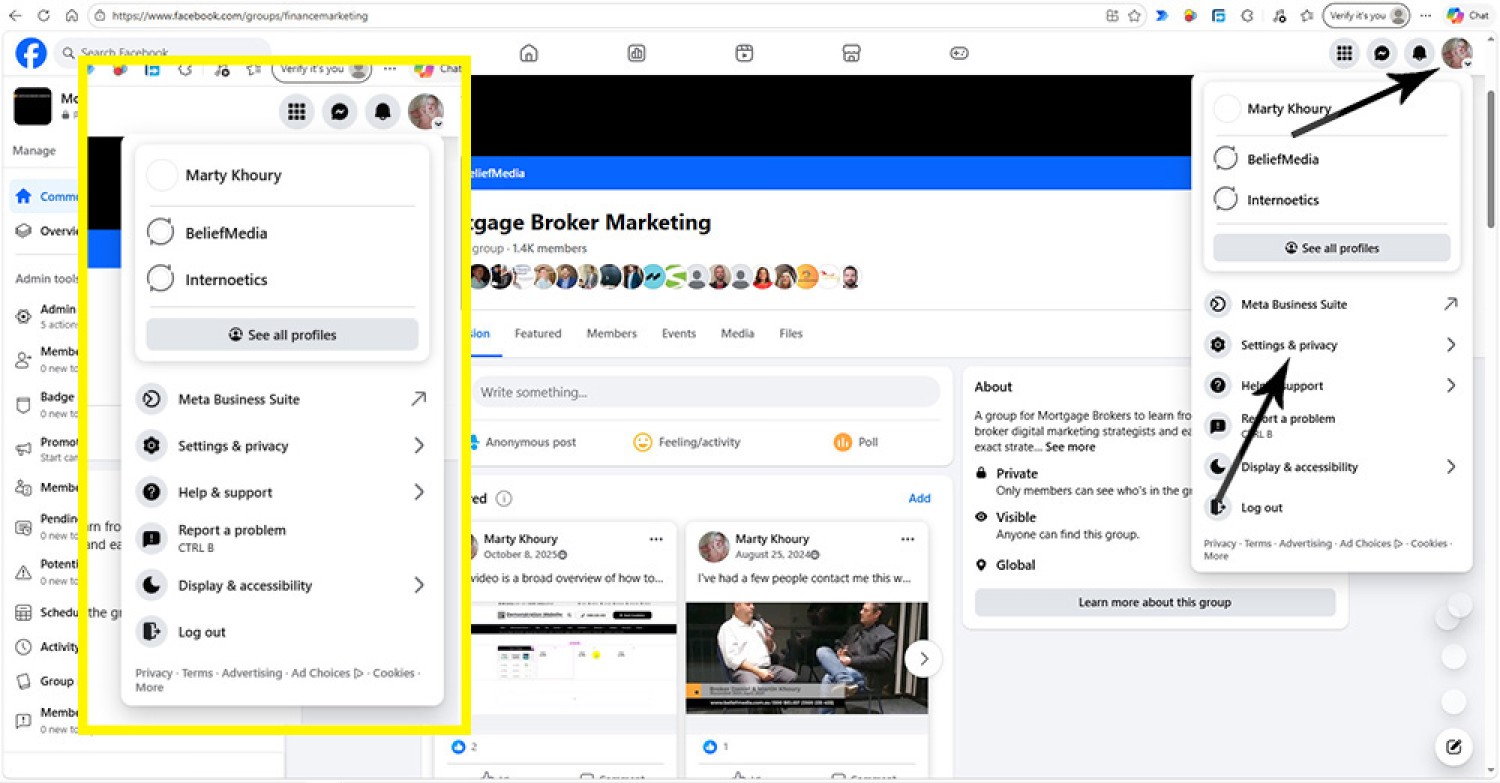1500x783 pixels.
Task: Open the Gaming controller icon
Action: [959, 53]
